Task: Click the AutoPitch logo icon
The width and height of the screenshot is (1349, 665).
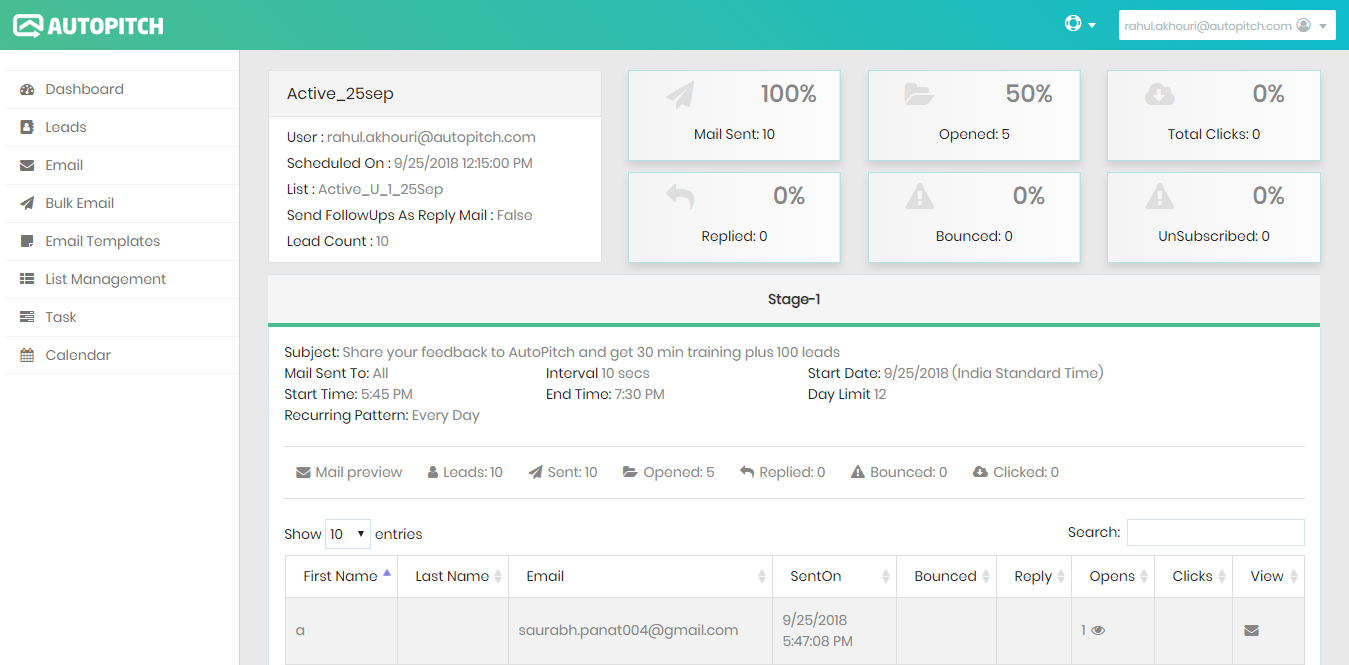Action: (28, 25)
